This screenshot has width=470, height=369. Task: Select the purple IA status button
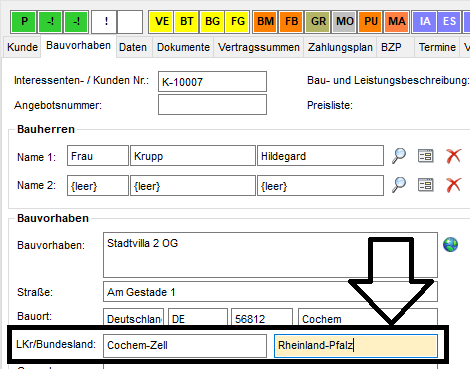click(424, 22)
